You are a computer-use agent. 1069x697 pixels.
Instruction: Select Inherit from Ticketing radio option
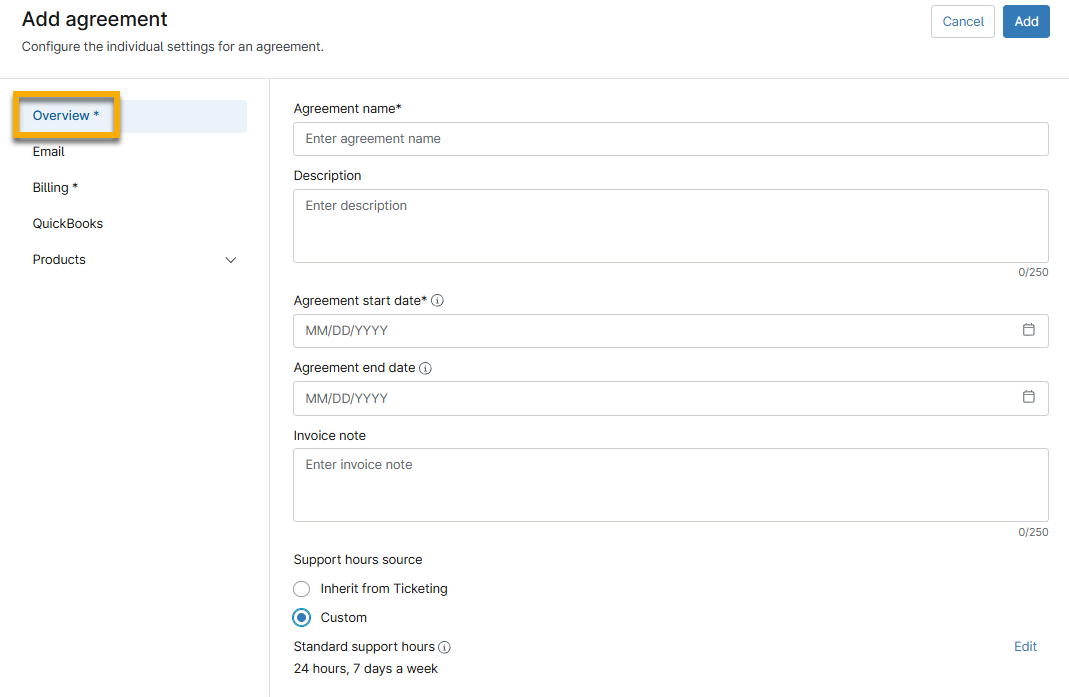coord(302,589)
